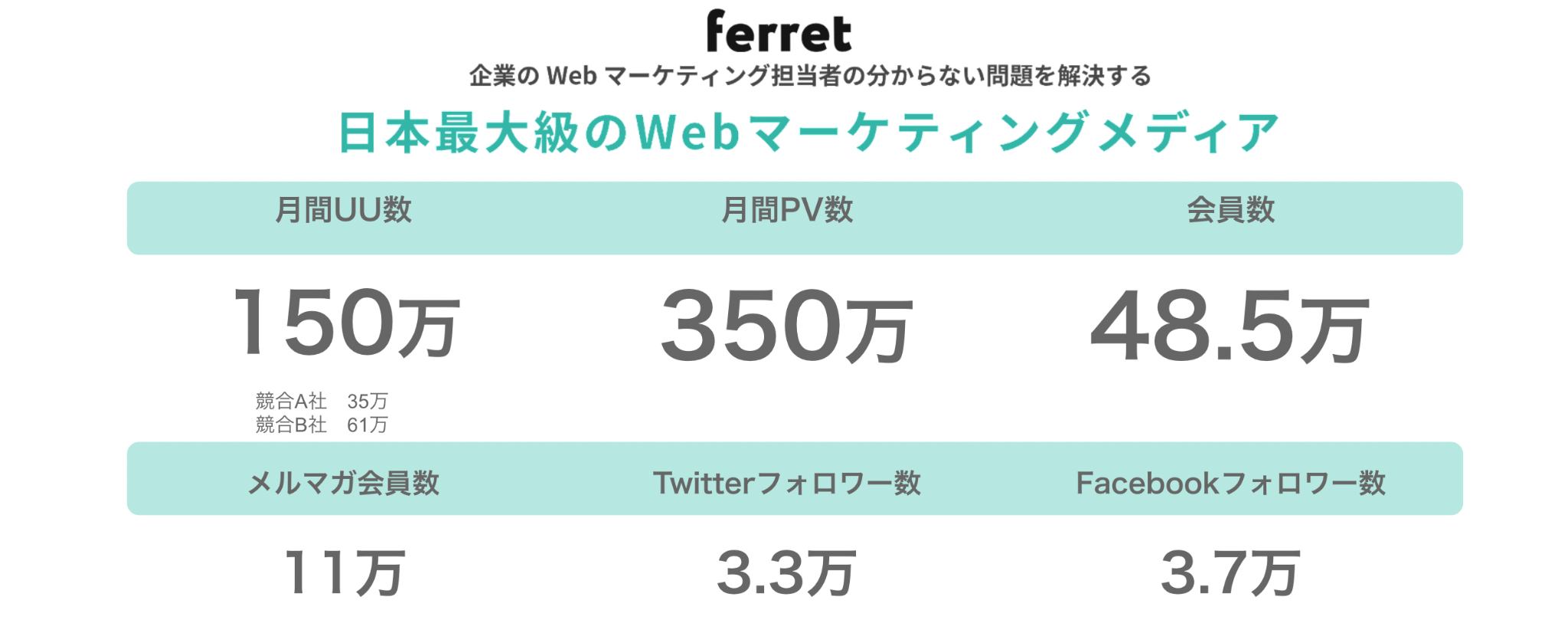Select the 会員数 header label
Screen dimensions: 1568x626
click(1230, 210)
